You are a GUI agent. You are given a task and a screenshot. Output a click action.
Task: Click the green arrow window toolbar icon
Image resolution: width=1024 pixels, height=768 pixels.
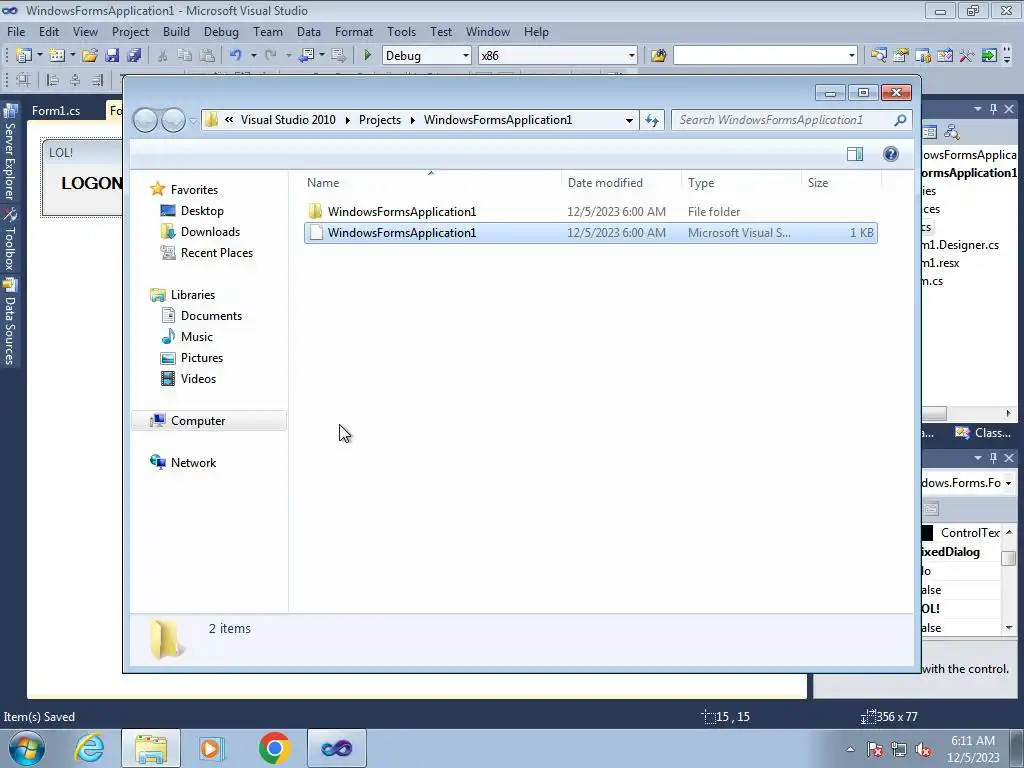[x=989, y=56]
